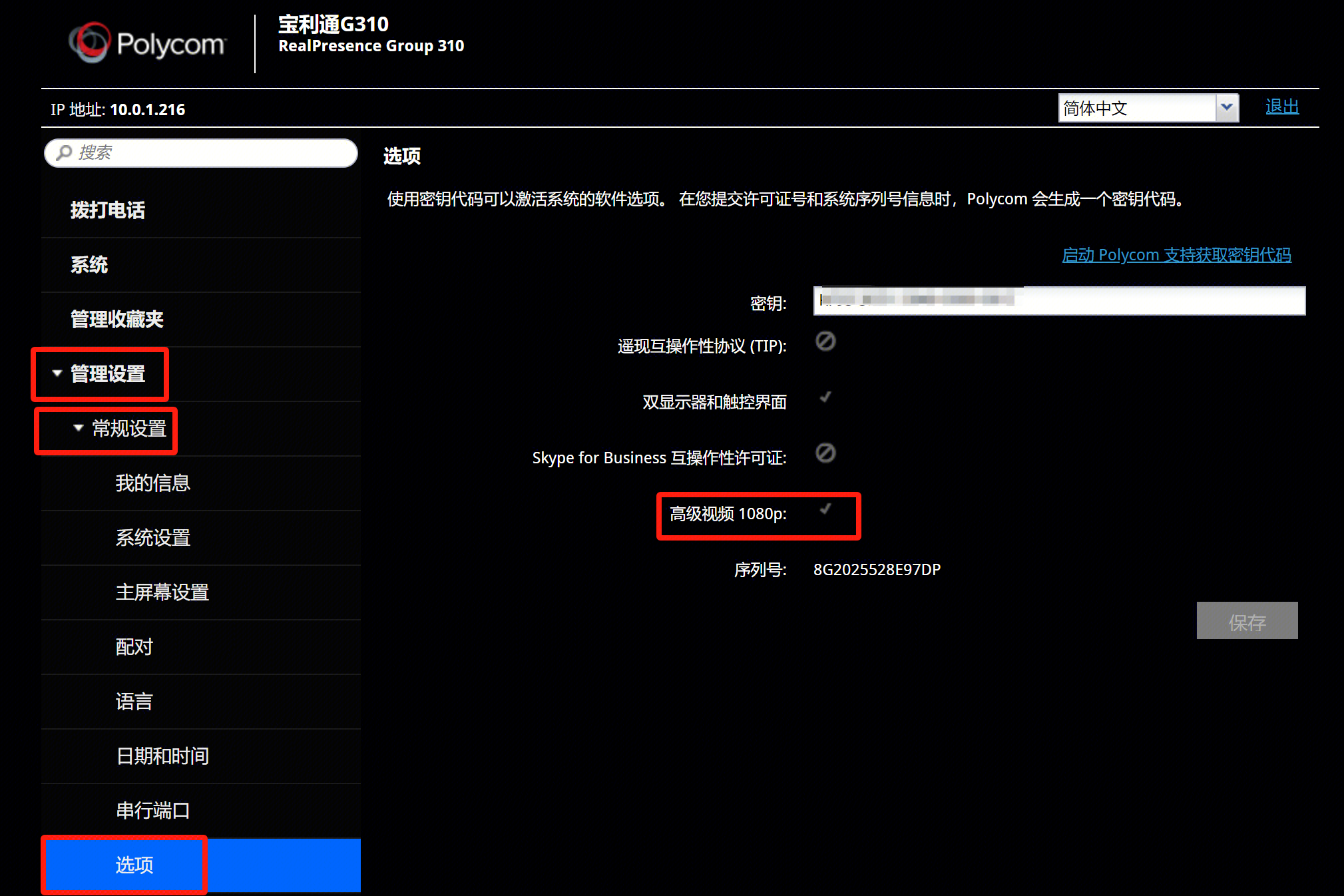Click the 保存 button
Viewport: 1344px width, 896px height.
[1247, 620]
